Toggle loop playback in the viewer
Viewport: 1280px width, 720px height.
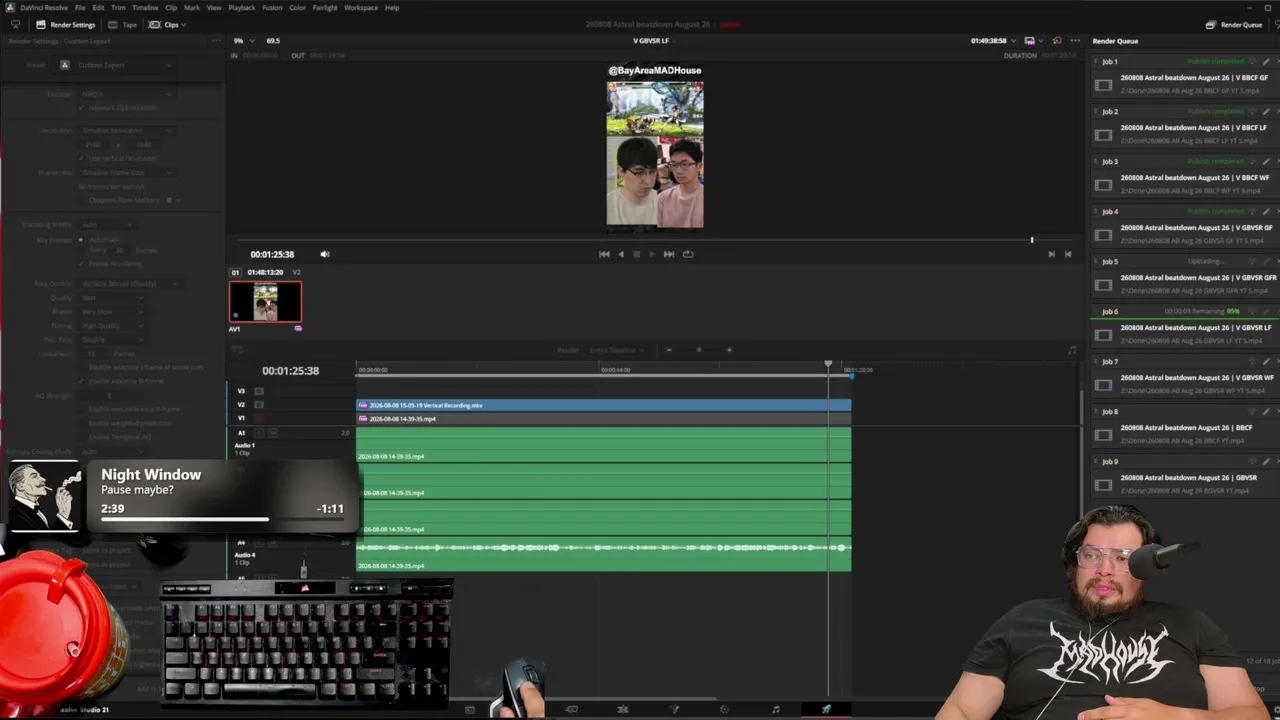[688, 254]
